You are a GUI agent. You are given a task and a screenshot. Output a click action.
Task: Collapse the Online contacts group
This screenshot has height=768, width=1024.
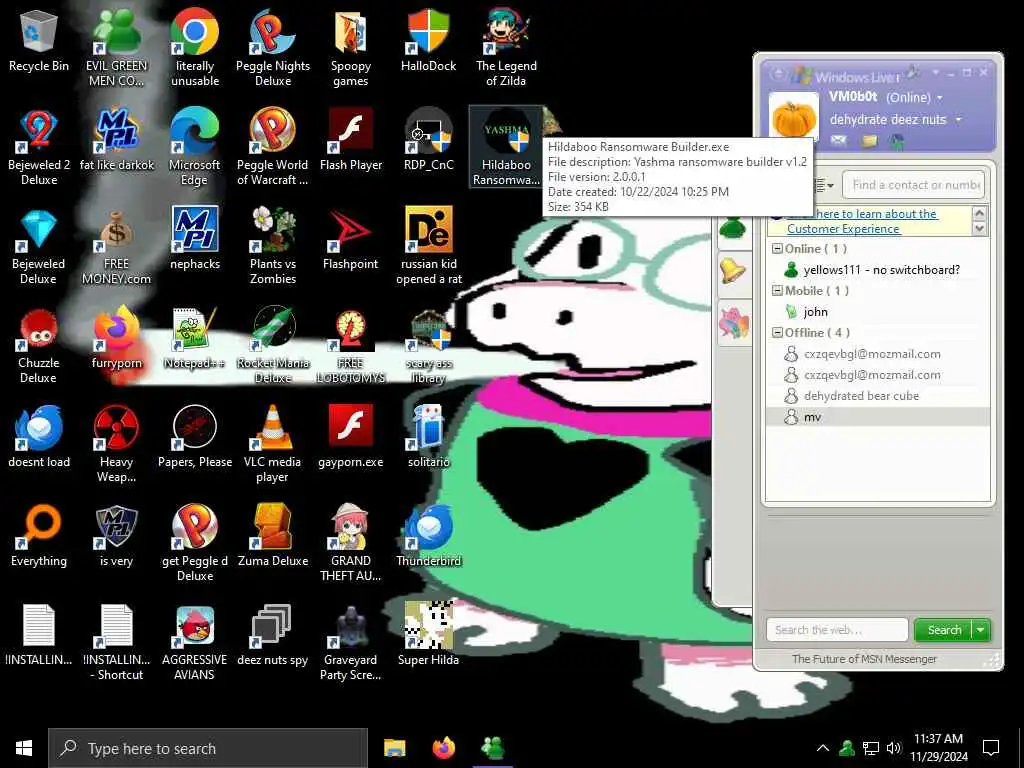click(x=777, y=249)
